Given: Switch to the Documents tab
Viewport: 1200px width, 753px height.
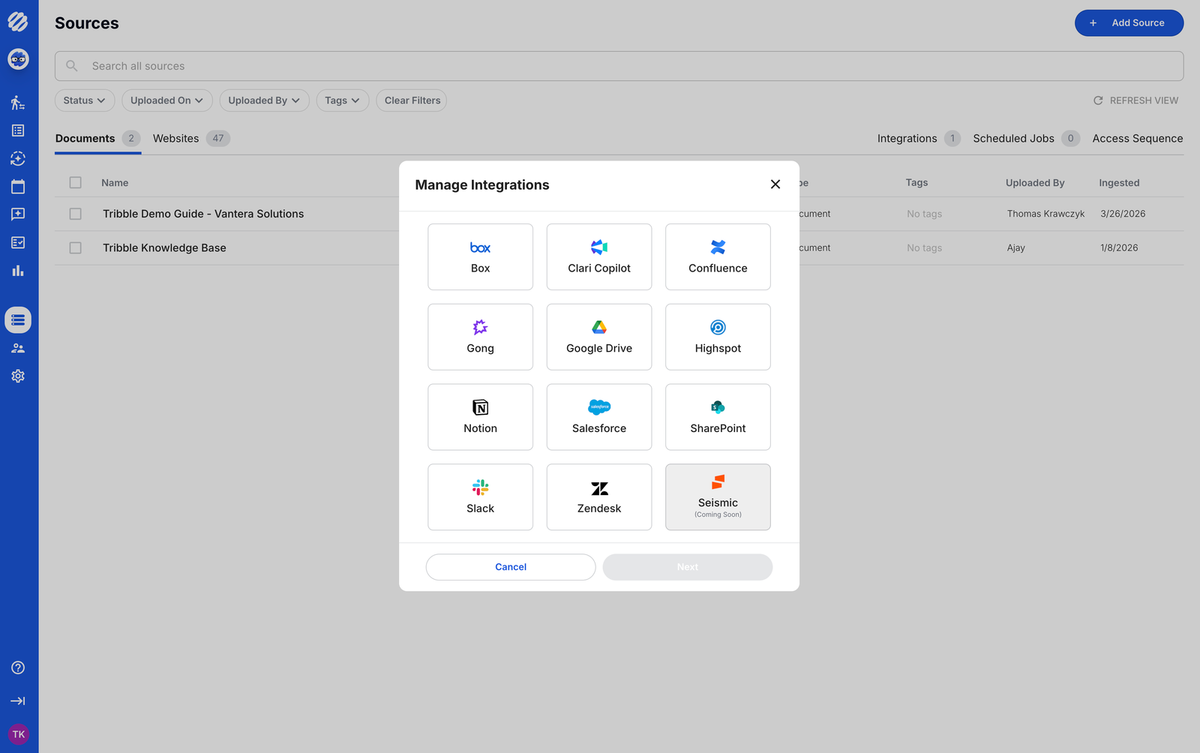Looking at the screenshot, I should [98, 138].
